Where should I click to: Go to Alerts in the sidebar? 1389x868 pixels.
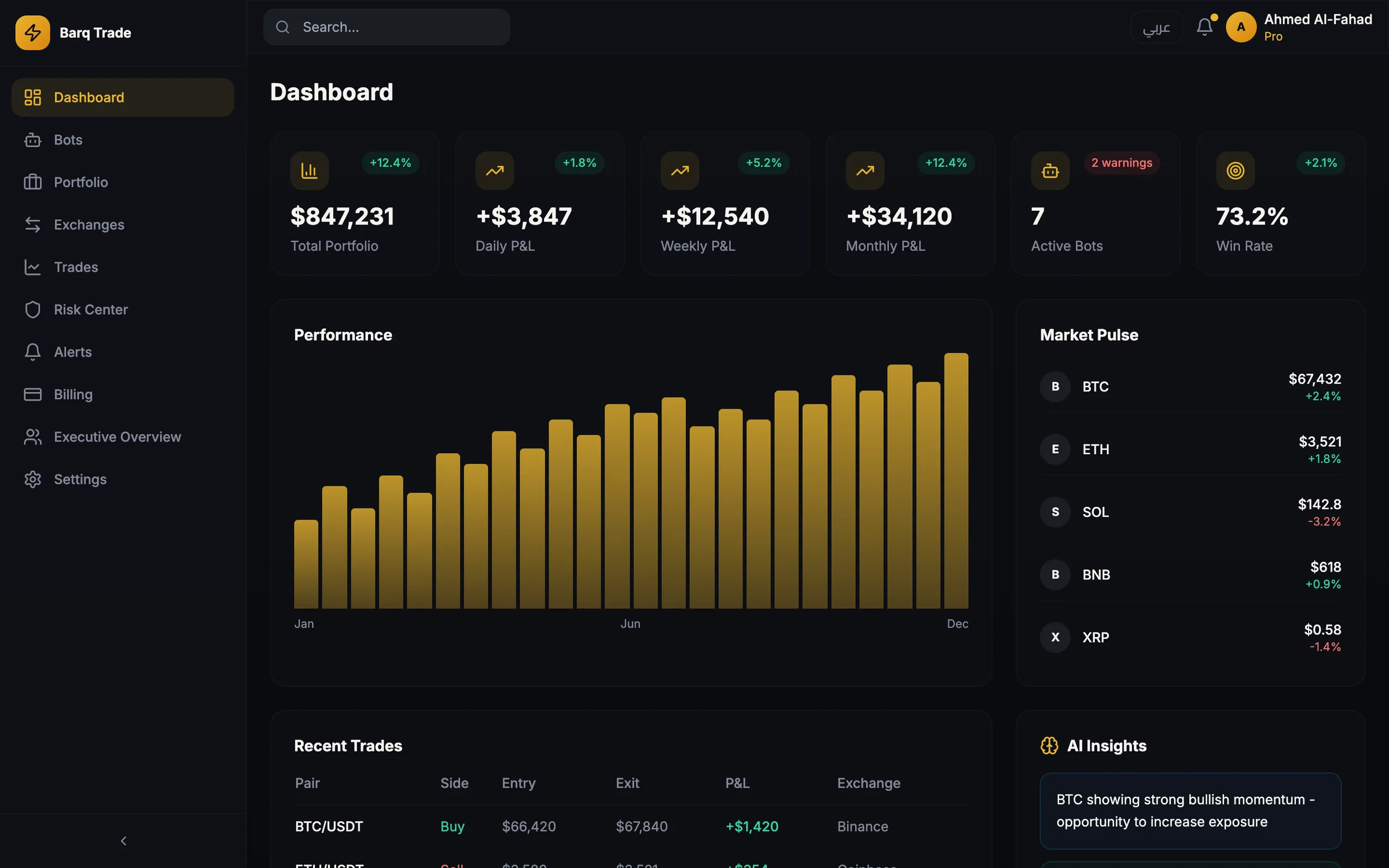pyautogui.click(x=123, y=352)
